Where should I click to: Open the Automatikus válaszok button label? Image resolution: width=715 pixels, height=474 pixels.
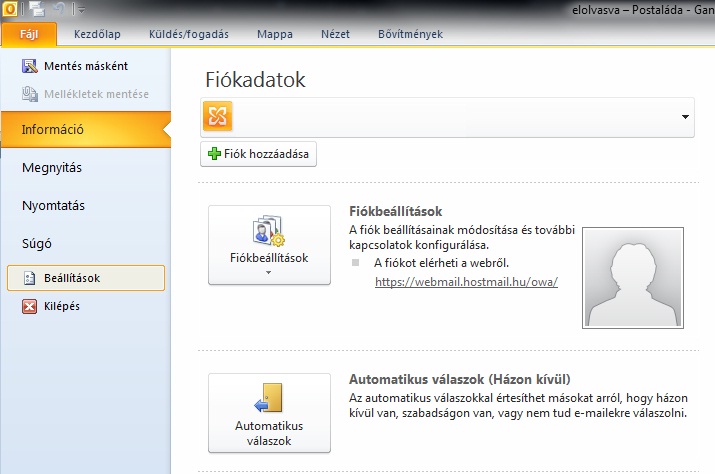click(x=269, y=433)
